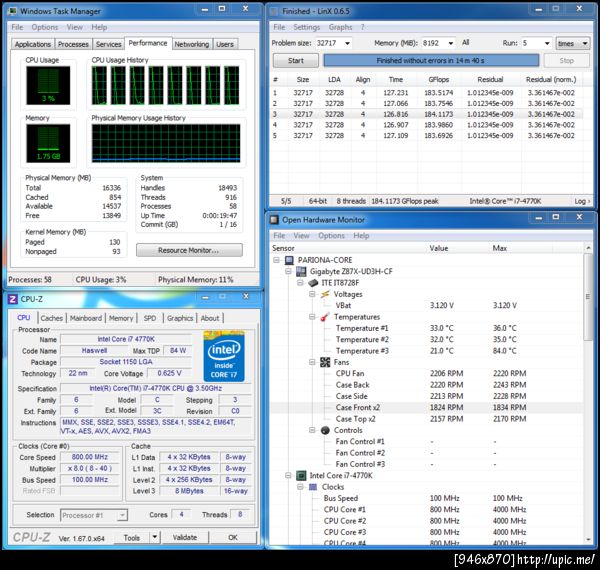Open the Memory (MiB) dropdown in LinX

point(448,44)
